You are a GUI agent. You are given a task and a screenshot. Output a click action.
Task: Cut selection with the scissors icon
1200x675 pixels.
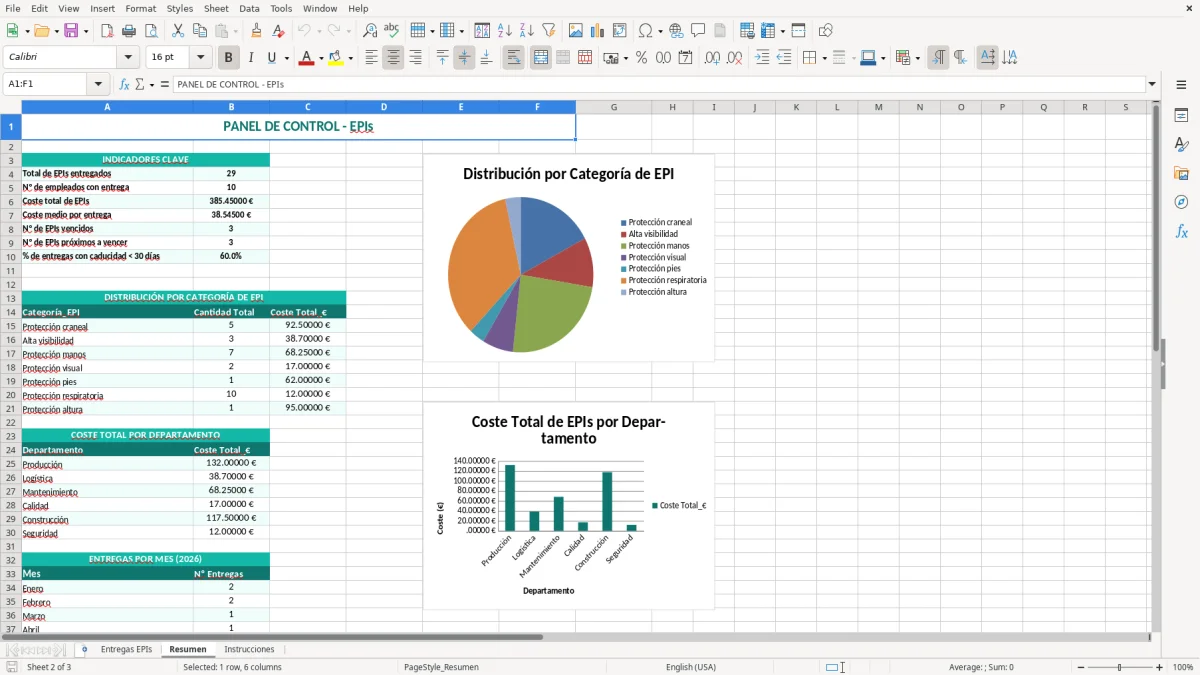click(x=178, y=31)
